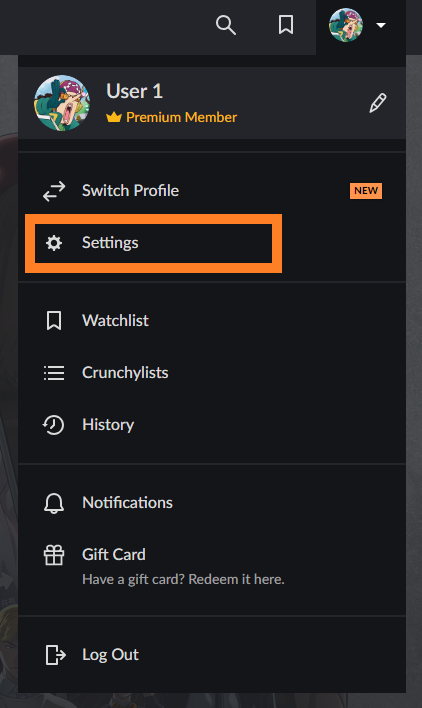Click the History clock icon

(x=54, y=425)
